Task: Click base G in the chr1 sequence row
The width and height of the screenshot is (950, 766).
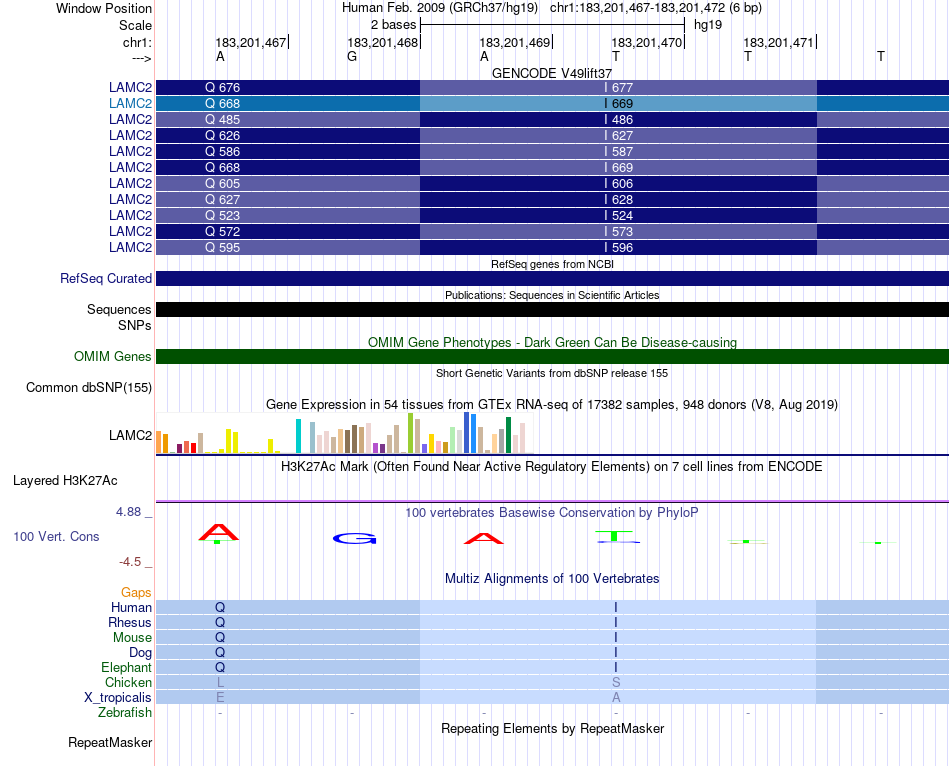Action: (x=352, y=56)
